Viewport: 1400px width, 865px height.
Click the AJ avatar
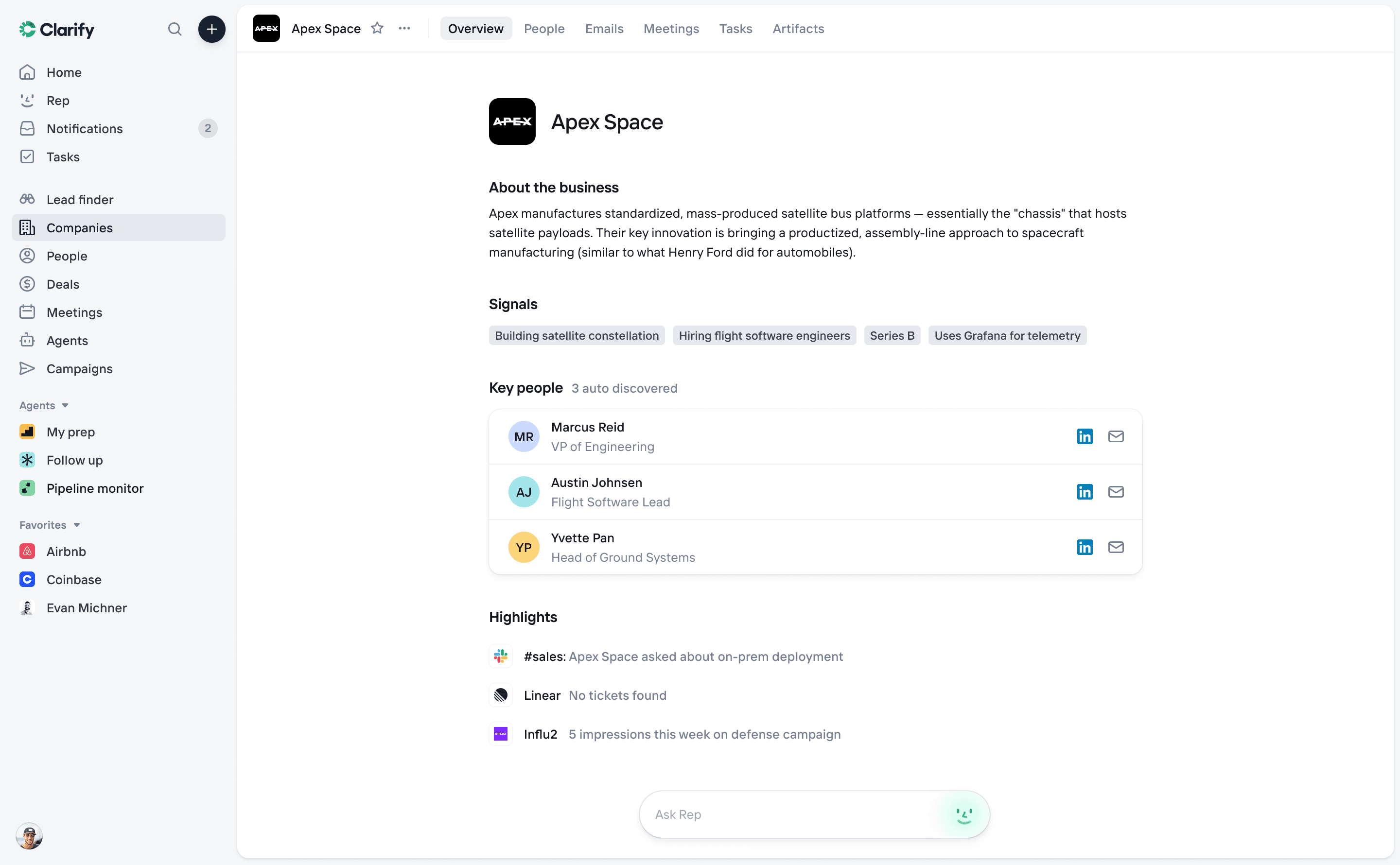[x=524, y=492]
